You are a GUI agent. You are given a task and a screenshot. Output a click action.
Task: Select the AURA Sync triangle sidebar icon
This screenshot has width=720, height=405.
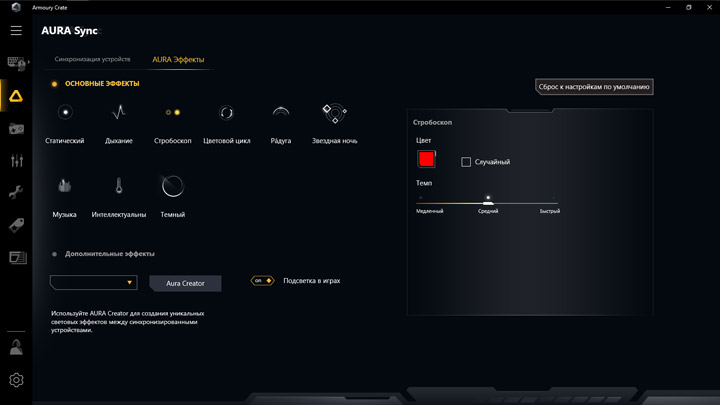16,96
